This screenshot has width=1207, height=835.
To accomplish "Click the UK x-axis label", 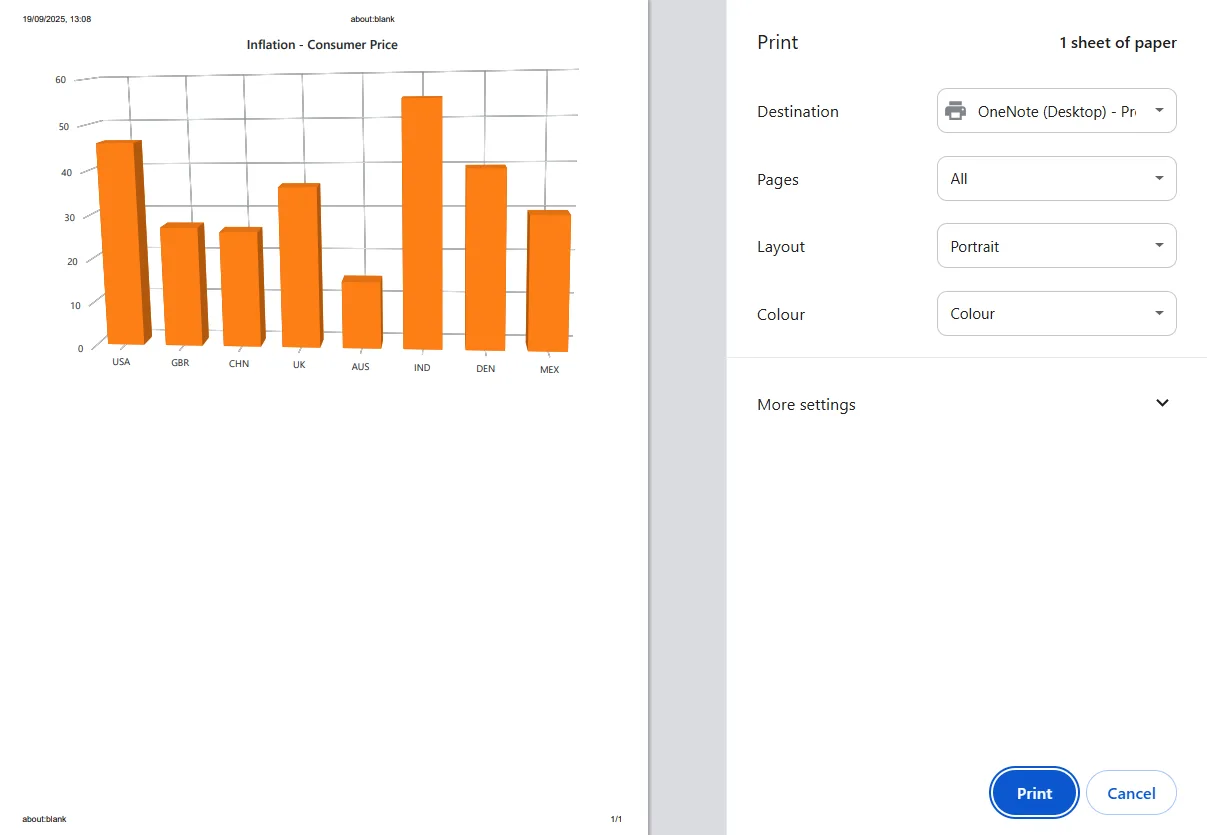I will coord(299,365).
